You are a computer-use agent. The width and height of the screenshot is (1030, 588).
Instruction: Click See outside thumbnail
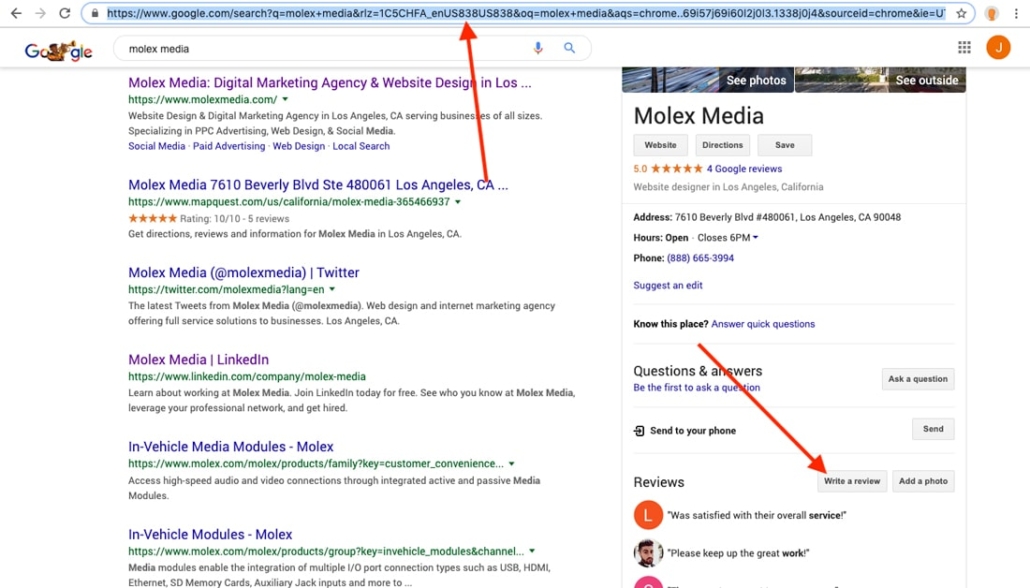tap(881, 79)
